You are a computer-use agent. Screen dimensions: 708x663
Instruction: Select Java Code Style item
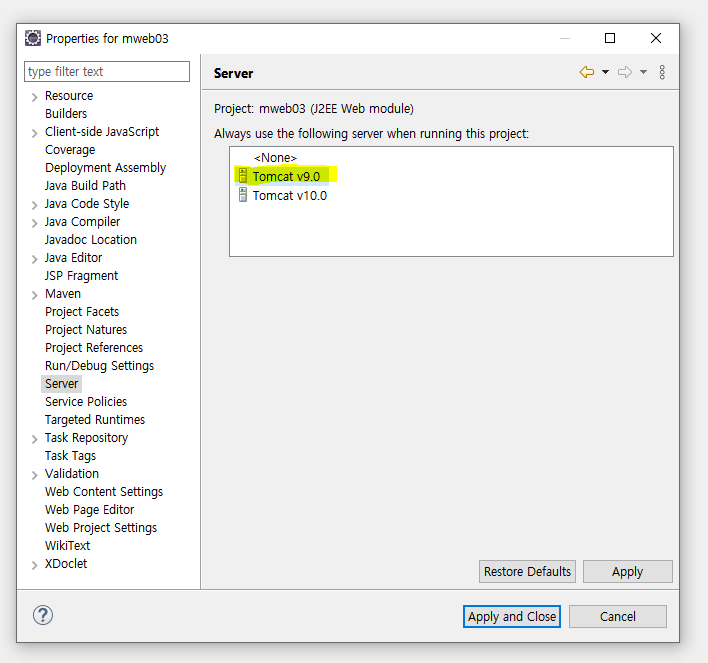click(87, 204)
